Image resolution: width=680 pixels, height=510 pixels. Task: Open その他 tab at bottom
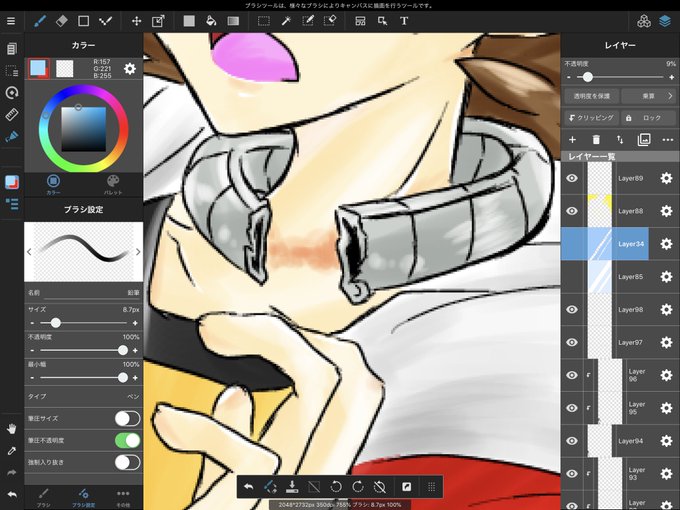pyautogui.click(x=123, y=498)
